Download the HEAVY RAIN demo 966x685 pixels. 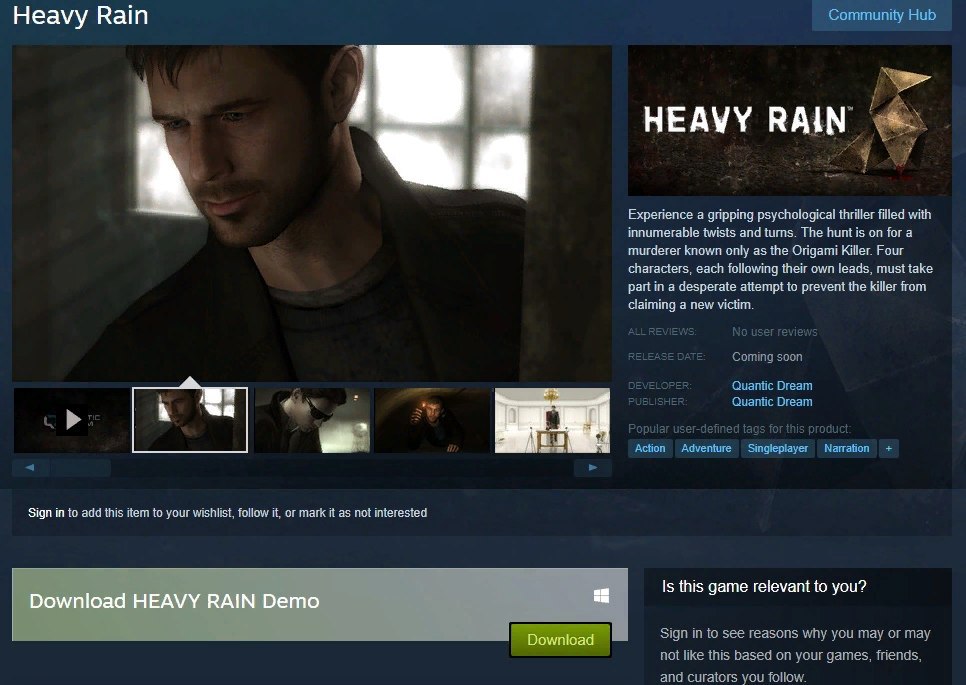pos(560,639)
